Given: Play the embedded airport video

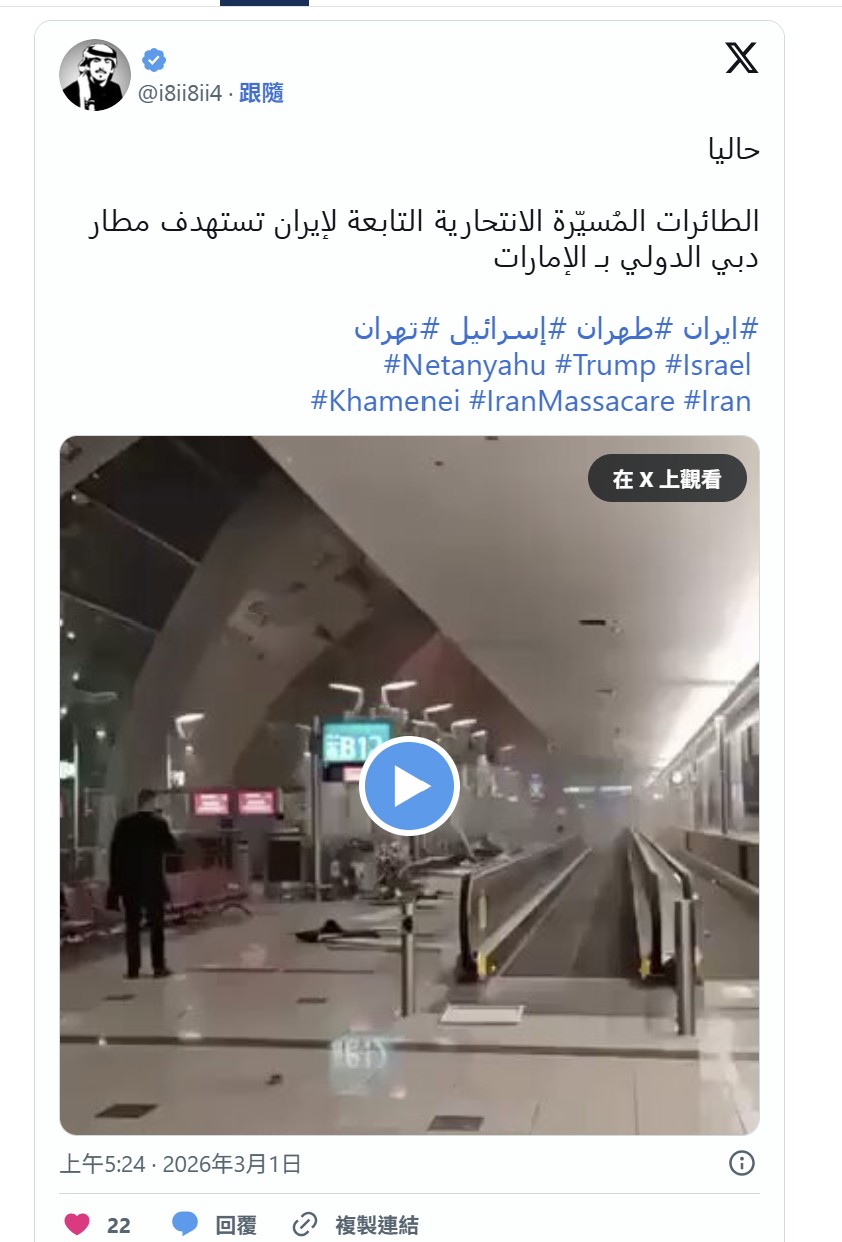Looking at the screenshot, I should [x=409, y=787].
